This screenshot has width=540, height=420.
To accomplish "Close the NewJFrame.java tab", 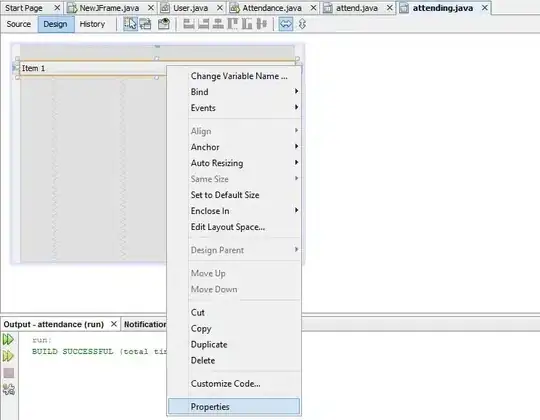I will click(151, 8).
